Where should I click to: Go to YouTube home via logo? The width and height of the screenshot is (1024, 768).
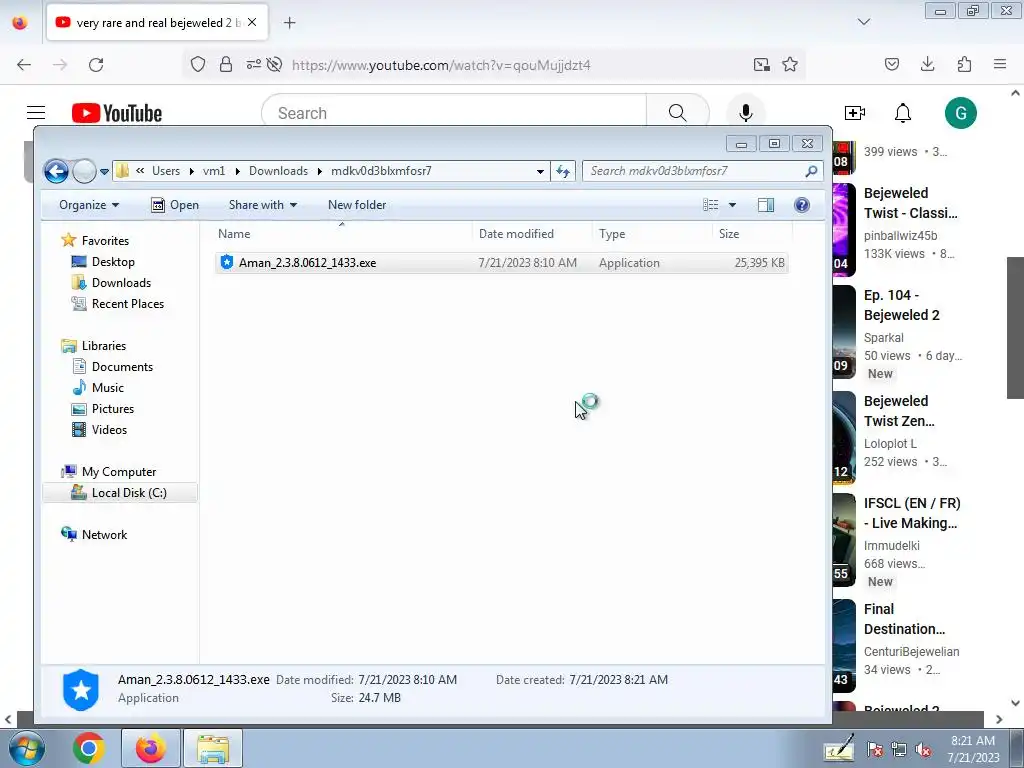tap(117, 113)
